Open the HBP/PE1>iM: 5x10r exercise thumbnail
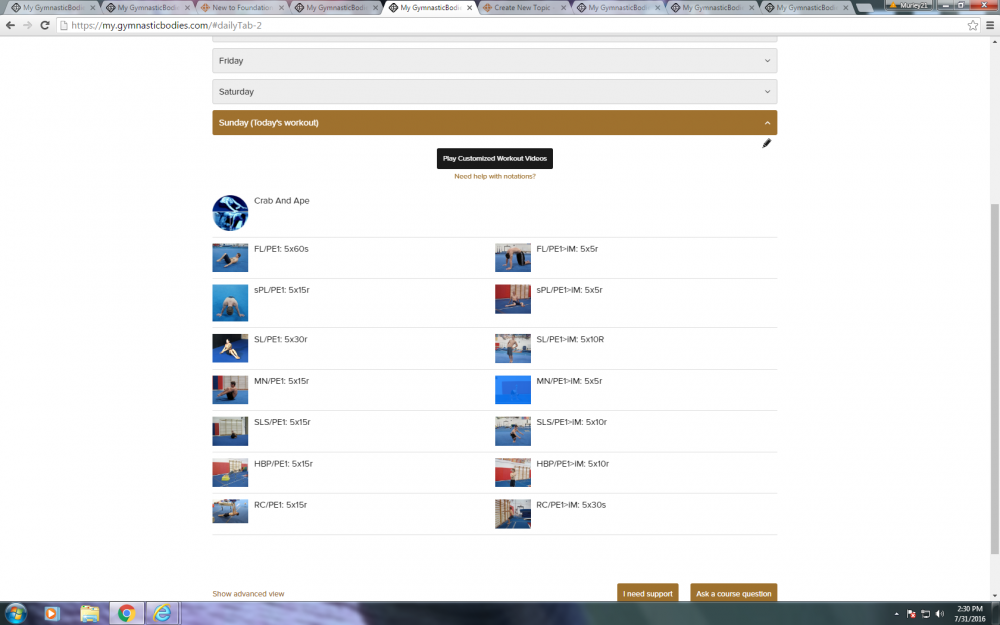1000x625 pixels. click(513, 473)
